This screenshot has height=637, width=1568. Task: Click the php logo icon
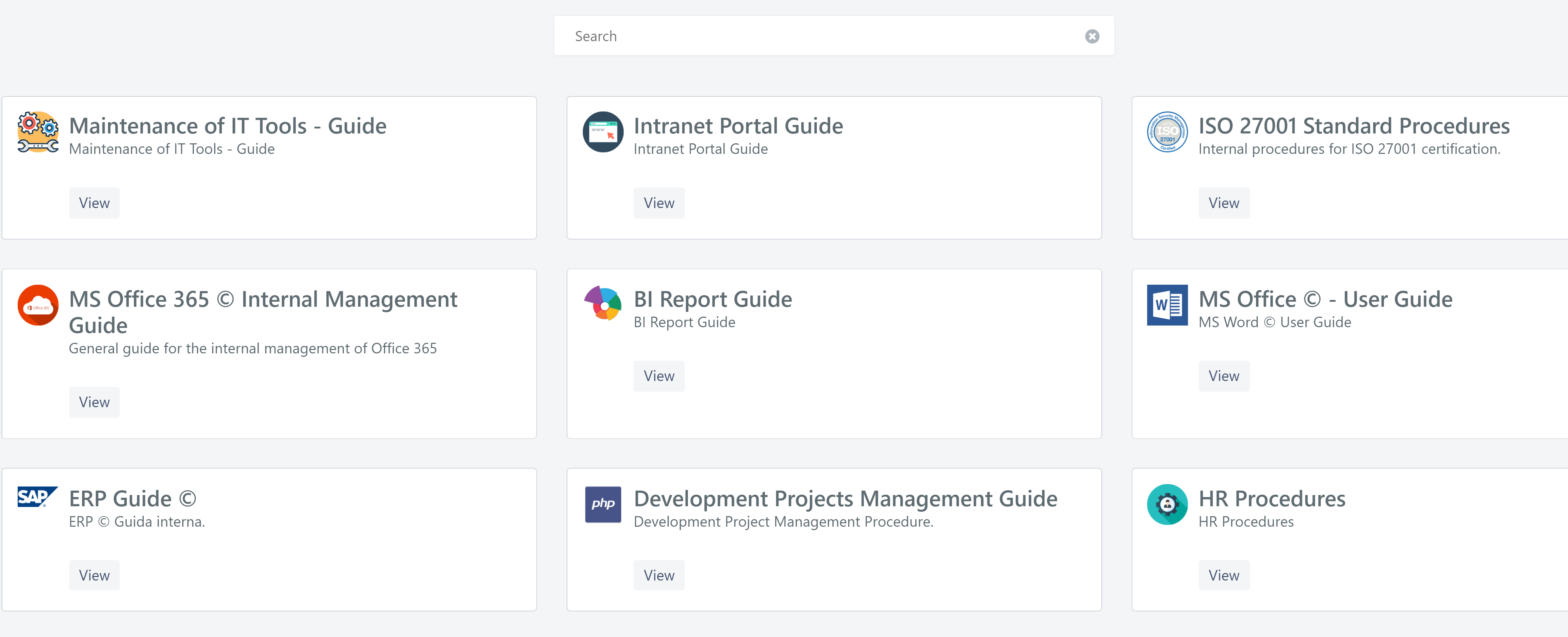(x=603, y=504)
